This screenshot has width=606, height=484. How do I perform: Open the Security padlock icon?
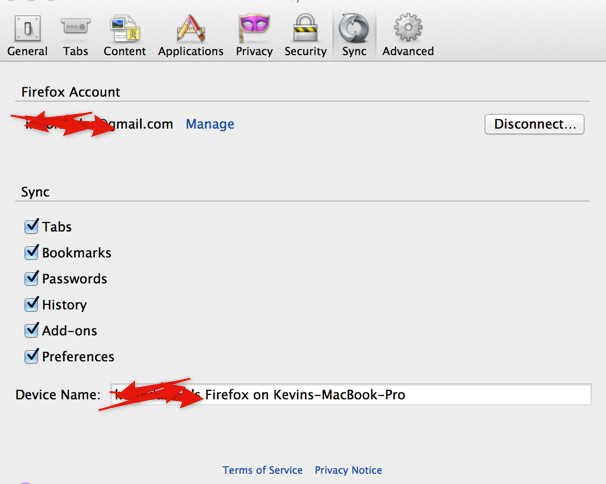305,27
